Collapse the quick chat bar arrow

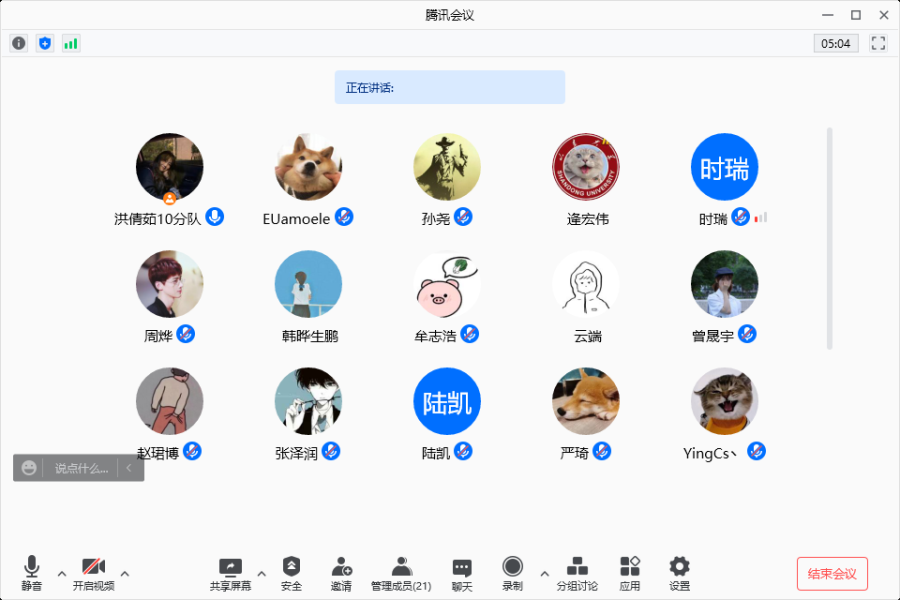pos(129,468)
